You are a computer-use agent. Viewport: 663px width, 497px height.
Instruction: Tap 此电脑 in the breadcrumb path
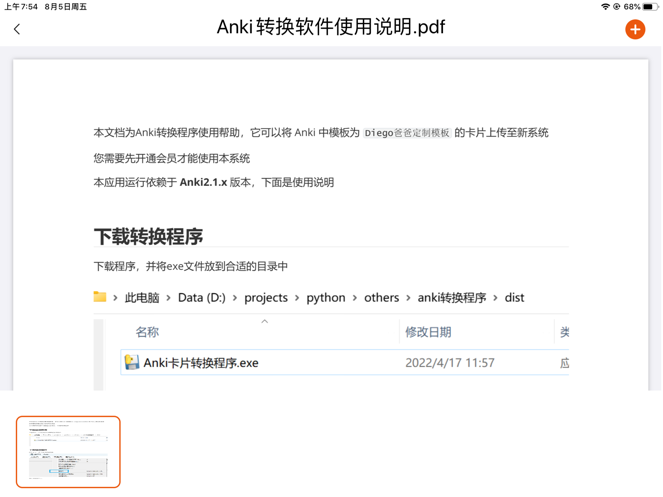pyautogui.click(x=142, y=298)
